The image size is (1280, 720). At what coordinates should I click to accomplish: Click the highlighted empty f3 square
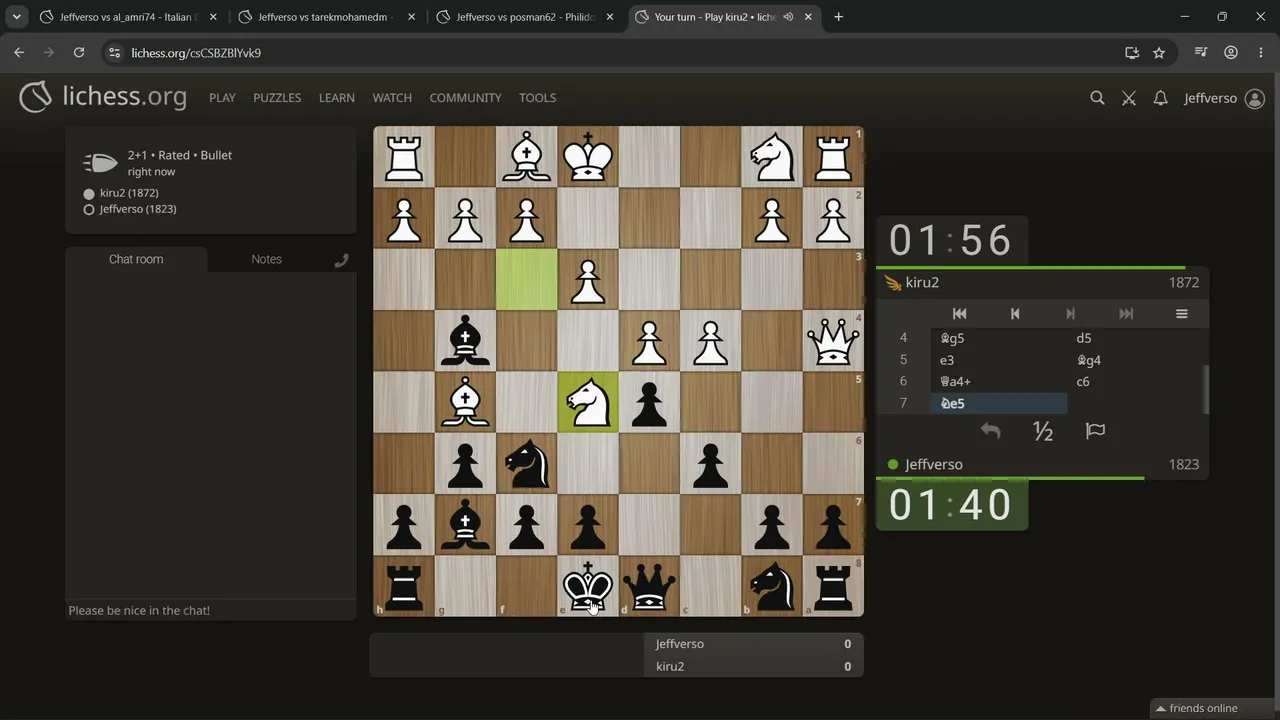point(527,280)
